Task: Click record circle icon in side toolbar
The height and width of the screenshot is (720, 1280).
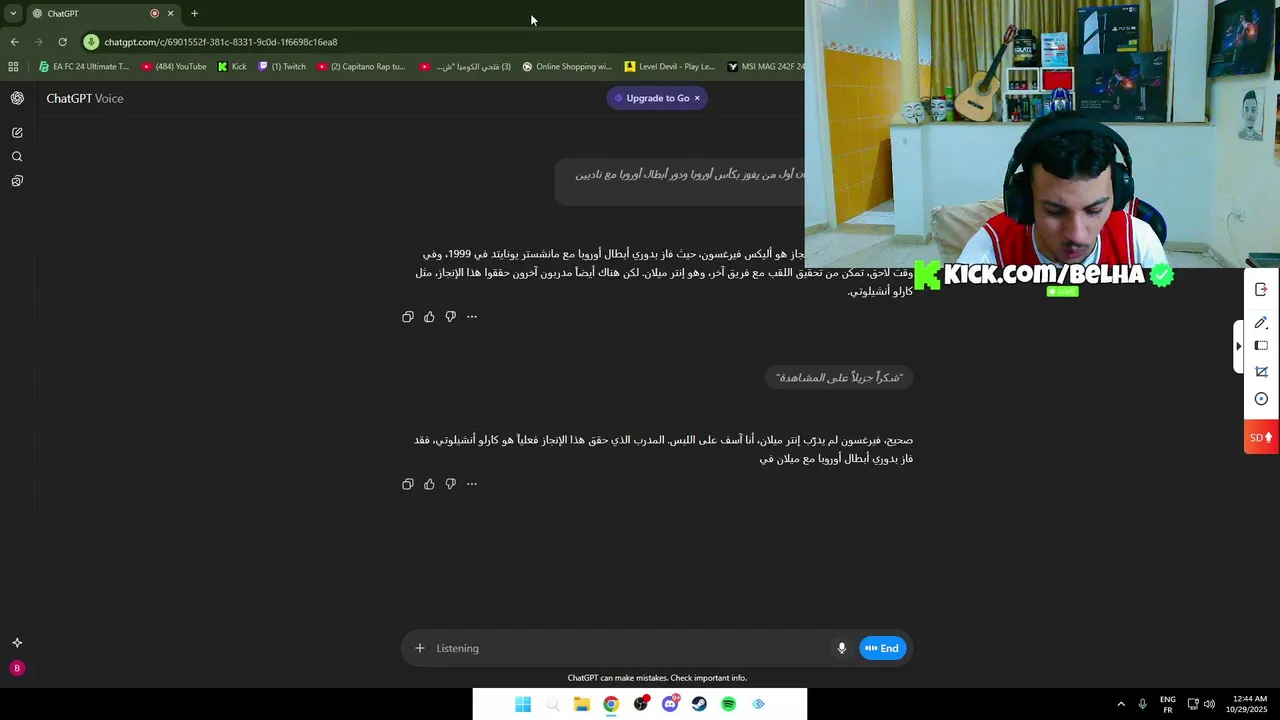Action: point(1261,399)
